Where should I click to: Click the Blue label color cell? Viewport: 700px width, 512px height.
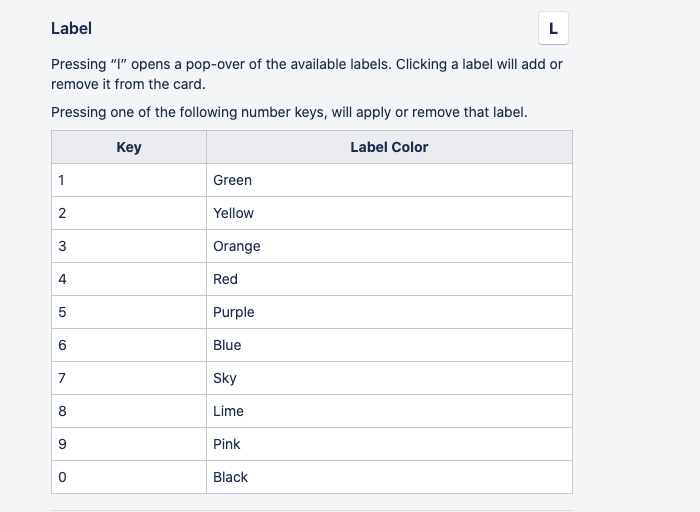click(227, 345)
